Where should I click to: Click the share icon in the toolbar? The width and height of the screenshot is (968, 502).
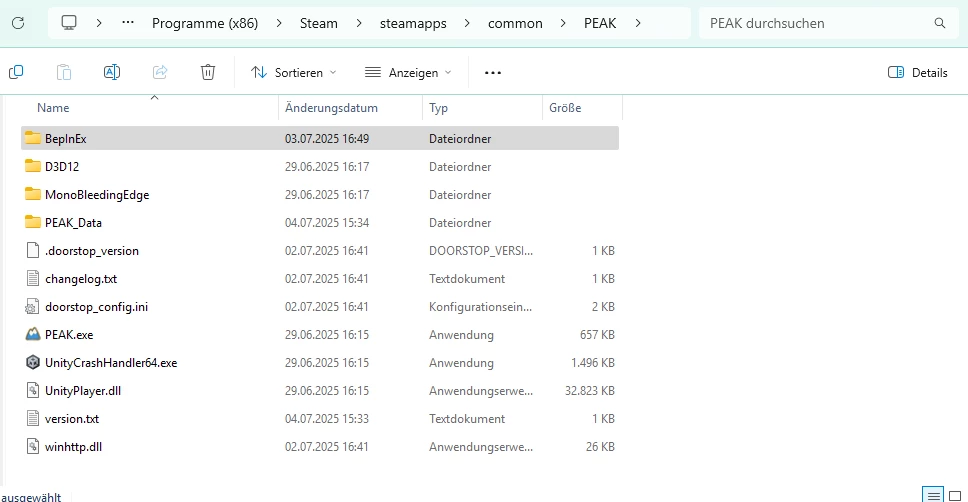(160, 72)
